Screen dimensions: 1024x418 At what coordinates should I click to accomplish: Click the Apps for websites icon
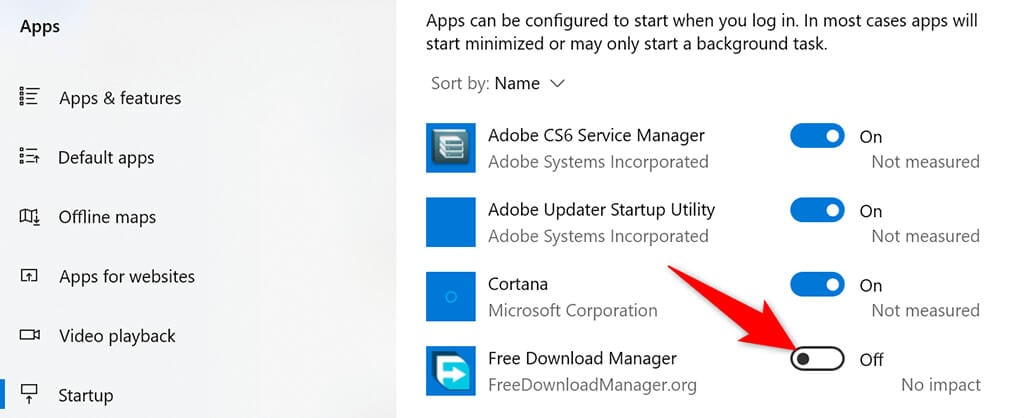click(x=29, y=276)
